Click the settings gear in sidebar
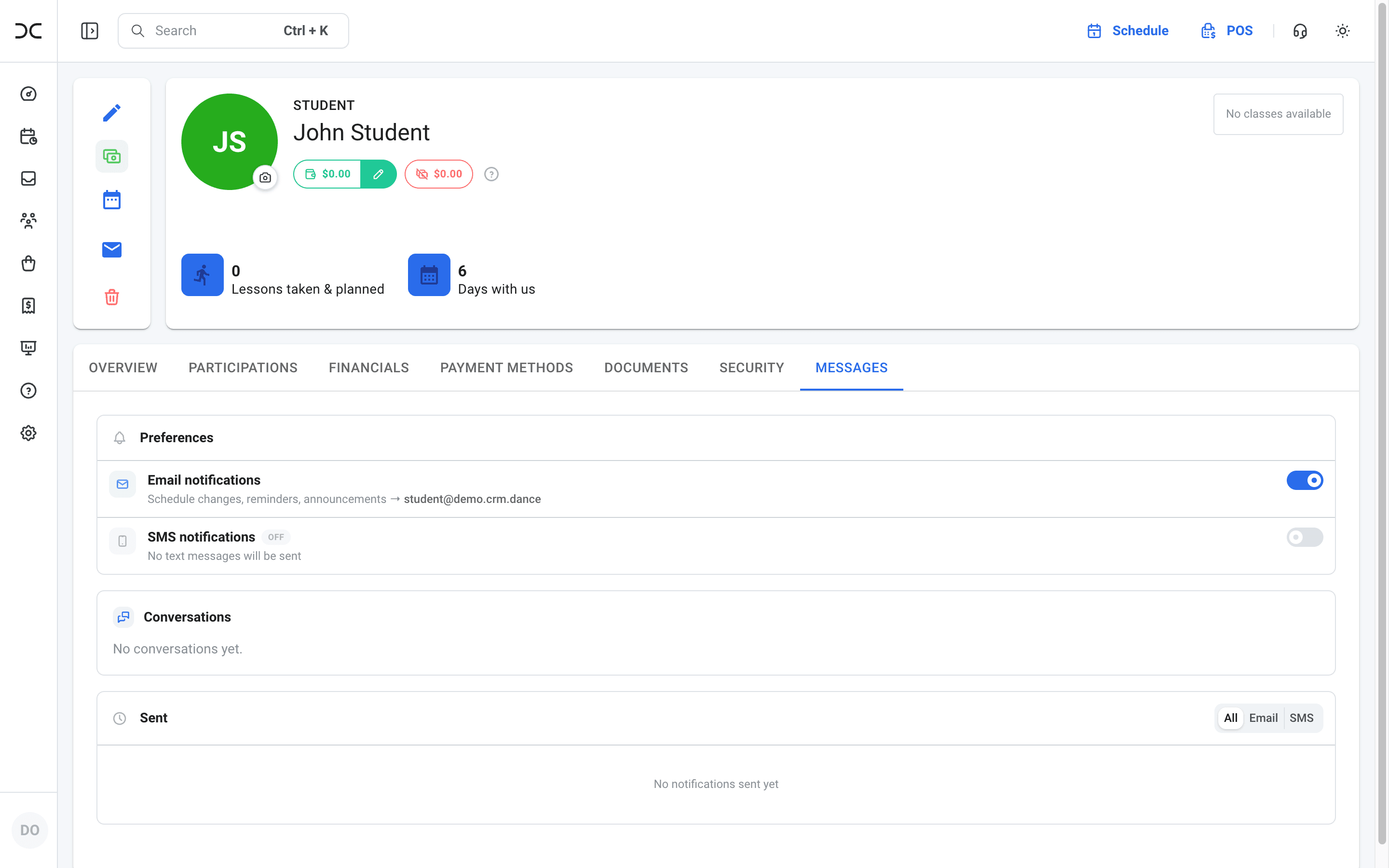Image resolution: width=1389 pixels, height=868 pixels. 28,433
